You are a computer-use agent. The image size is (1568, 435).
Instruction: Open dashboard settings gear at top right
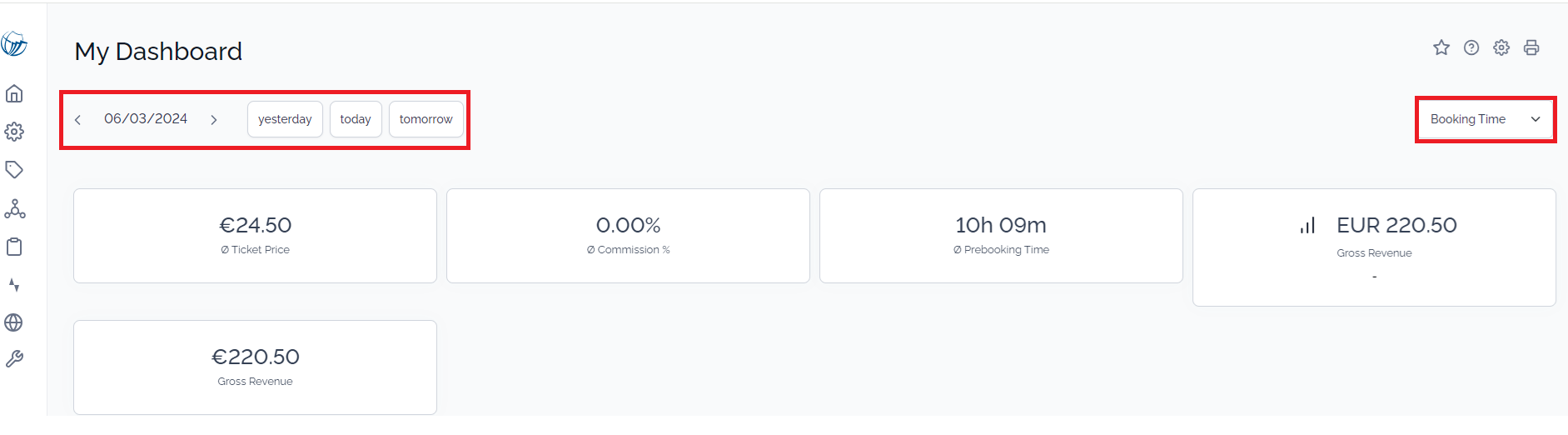(1501, 47)
